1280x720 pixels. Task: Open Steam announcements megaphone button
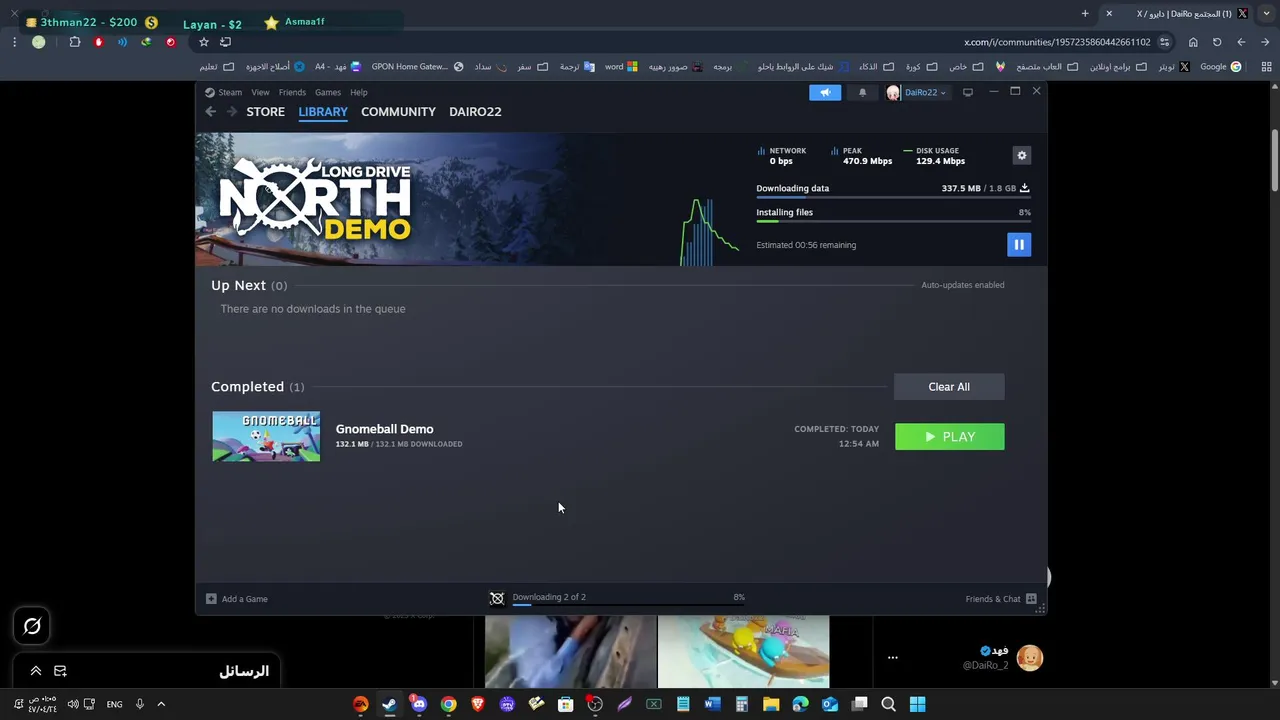[825, 92]
